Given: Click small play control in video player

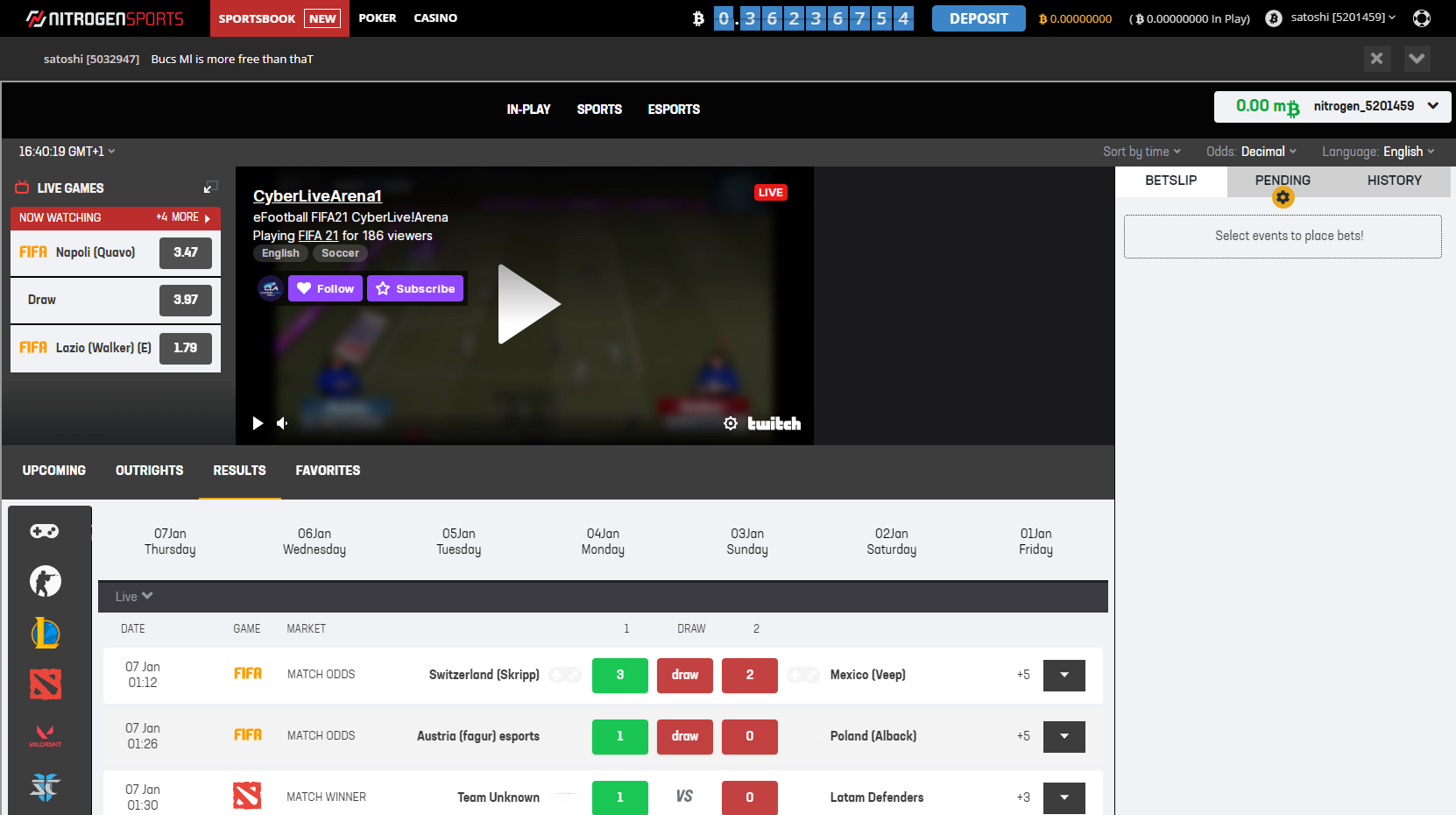Looking at the screenshot, I should [258, 423].
